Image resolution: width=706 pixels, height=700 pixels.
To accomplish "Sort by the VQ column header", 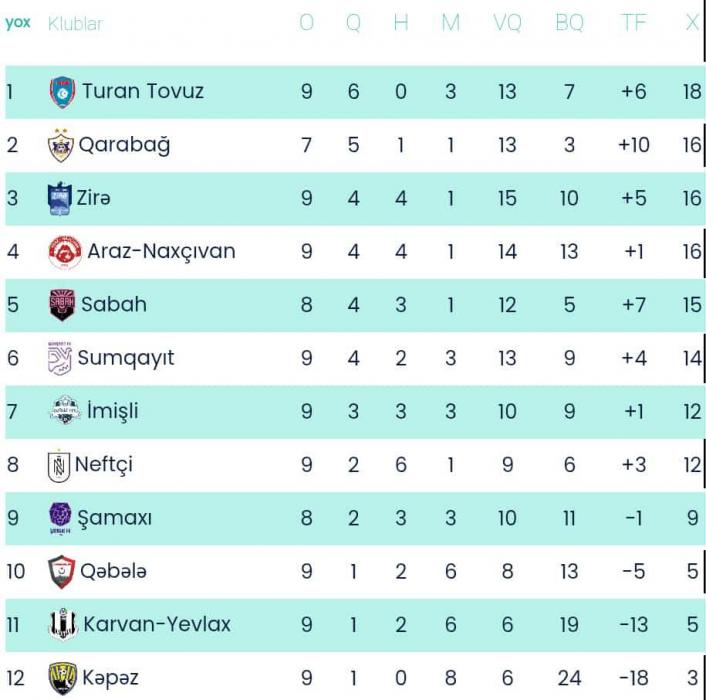I will pos(507,23).
